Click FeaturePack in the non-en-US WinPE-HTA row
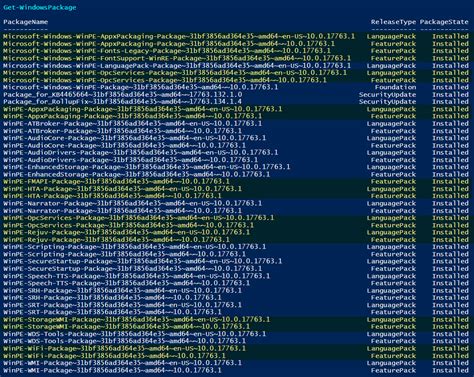The image size is (474, 377). [x=393, y=196]
